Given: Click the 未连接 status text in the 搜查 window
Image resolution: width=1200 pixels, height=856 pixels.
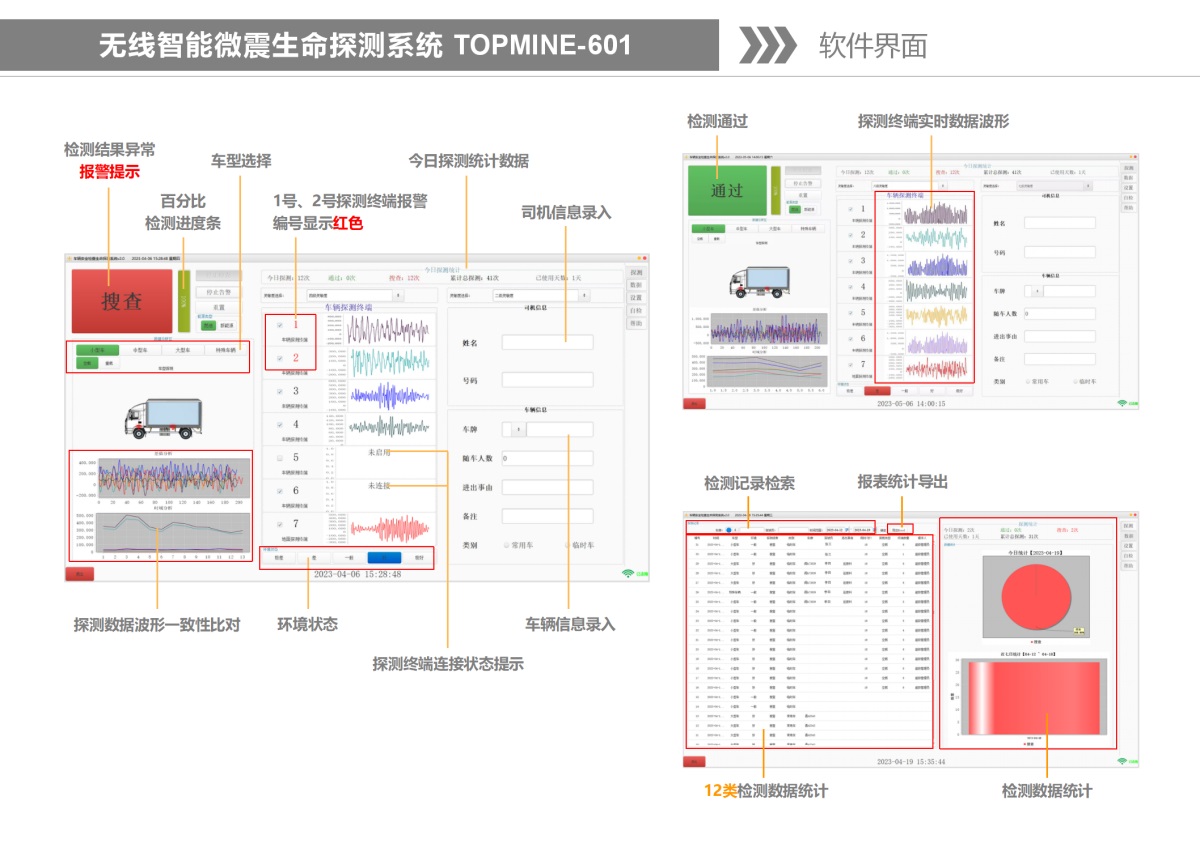Looking at the screenshot, I should (x=379, y=485).
